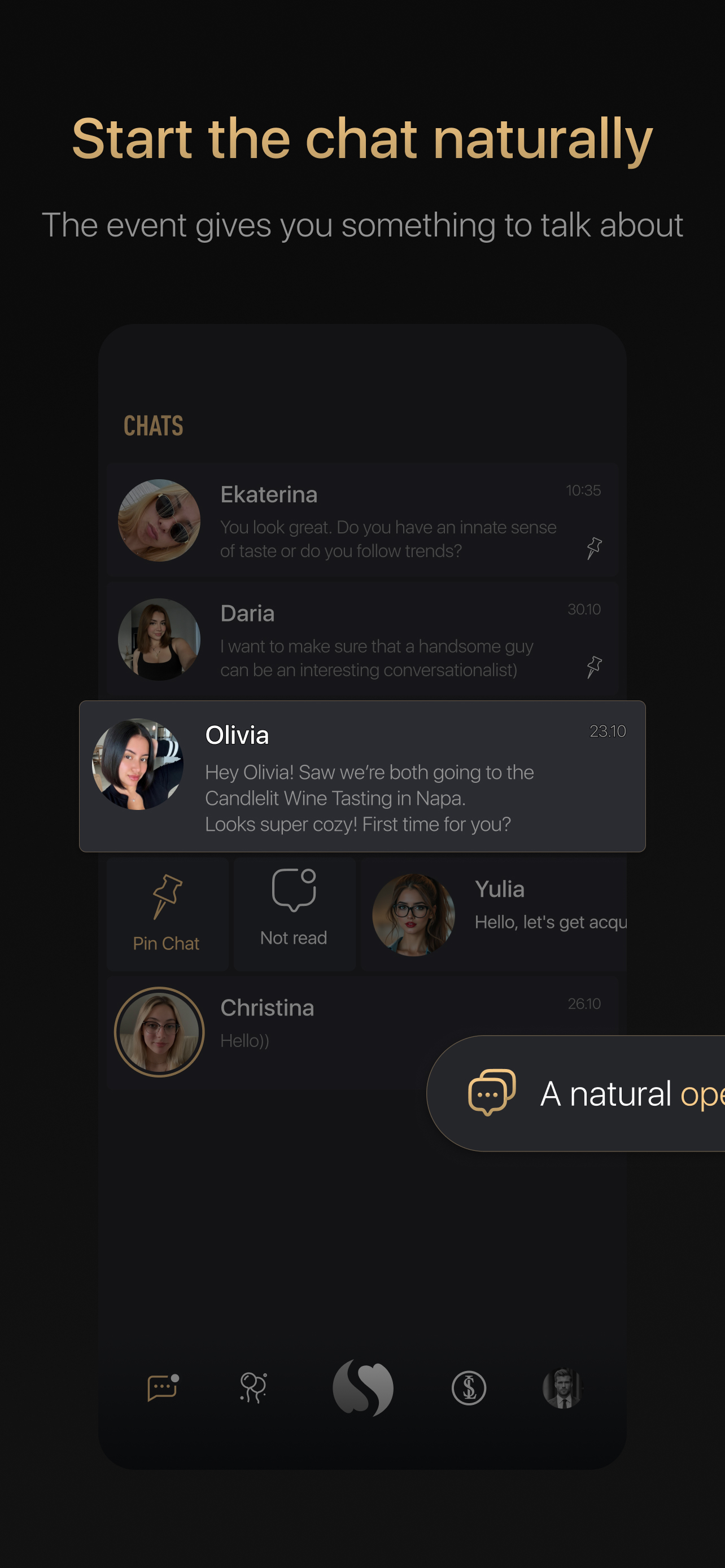Mark the chat as Not read
The width and height of the screenshot is (725, 1568).
pos(294,914)
